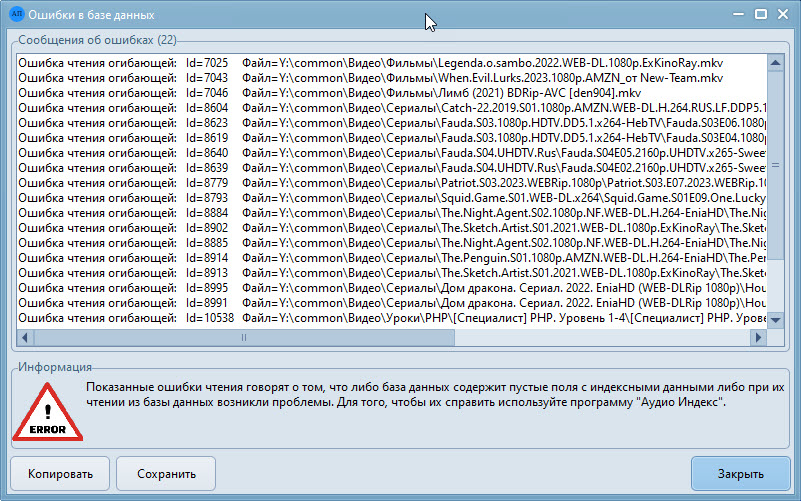The width and height of the screenshot is (801, 501).
Task: Select the error row with Id=8913
Action: (x=392, y=273)
